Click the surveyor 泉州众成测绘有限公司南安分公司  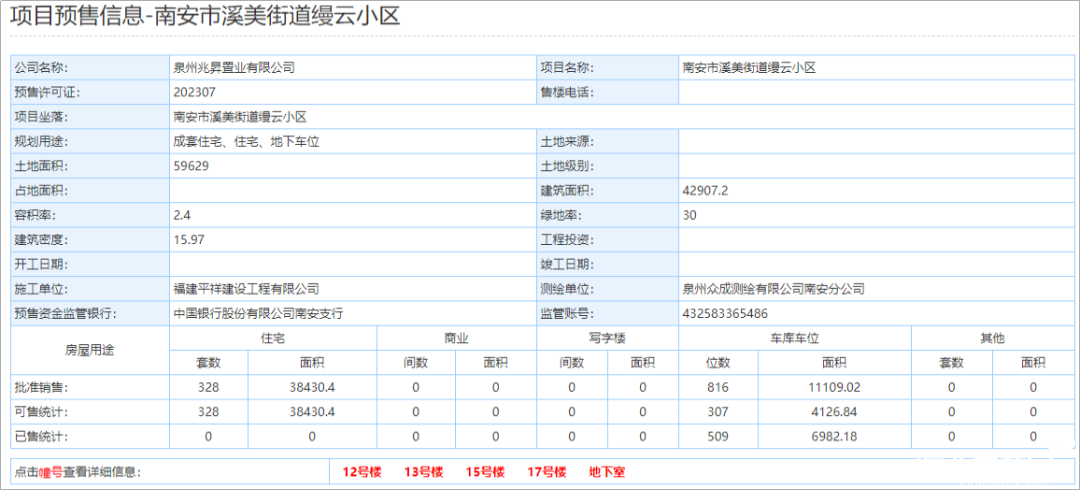pyautogui.click(x=773, y=289)
